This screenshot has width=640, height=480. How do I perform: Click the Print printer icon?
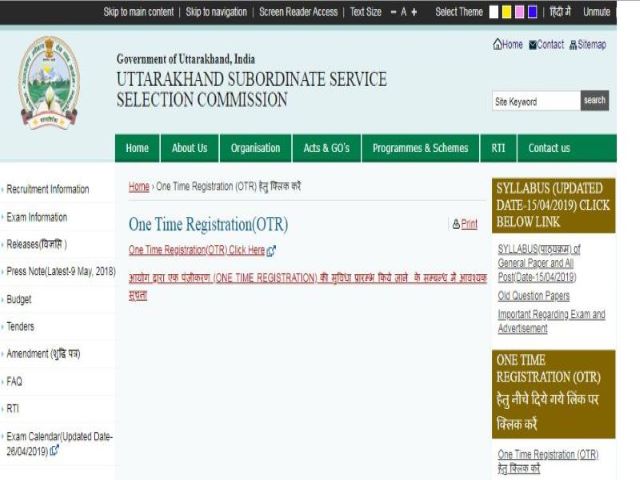click(x=456, y=224)
